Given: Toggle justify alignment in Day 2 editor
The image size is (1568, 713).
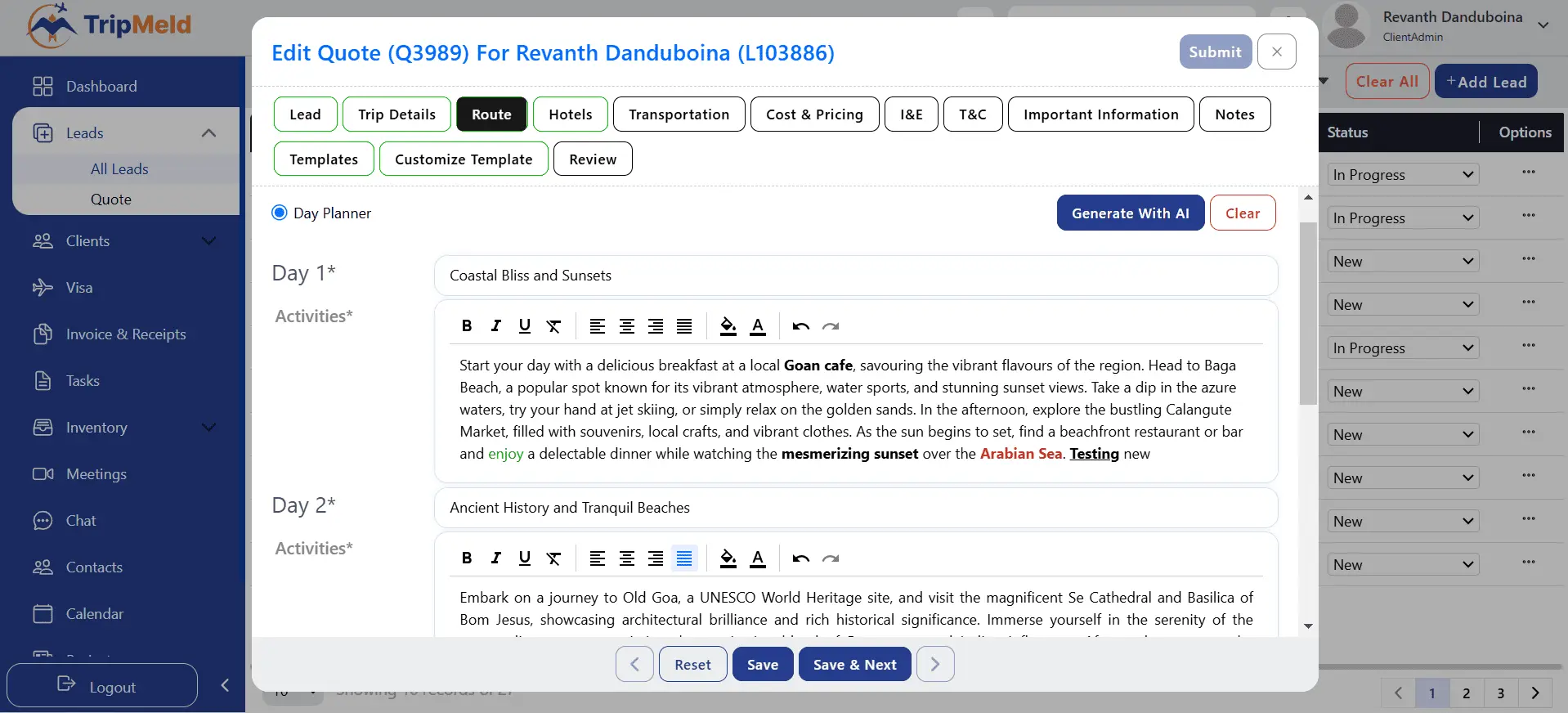Looking at the screenshot, I should click(x=684, y=558).
